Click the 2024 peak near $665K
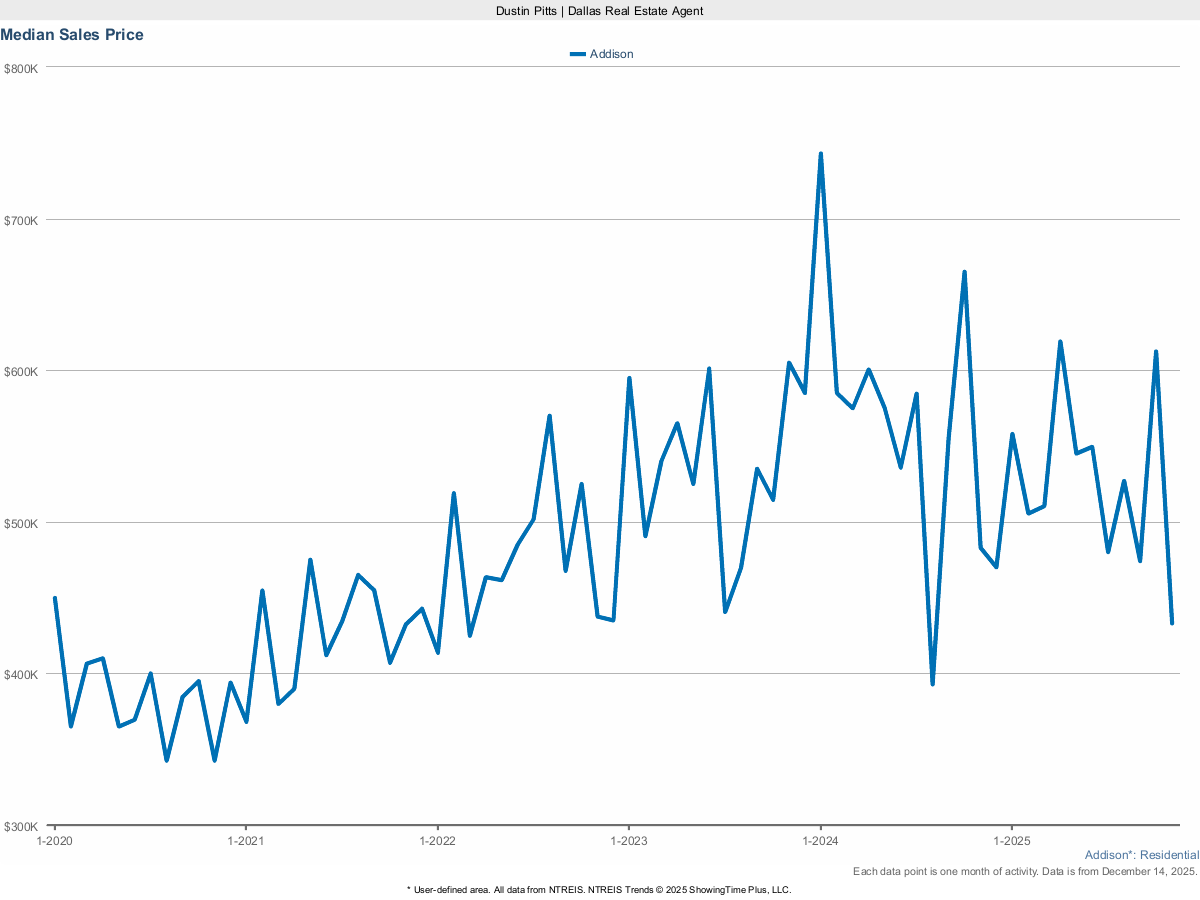The width and height of the screenshot is (1200, 900). (964, 270)
